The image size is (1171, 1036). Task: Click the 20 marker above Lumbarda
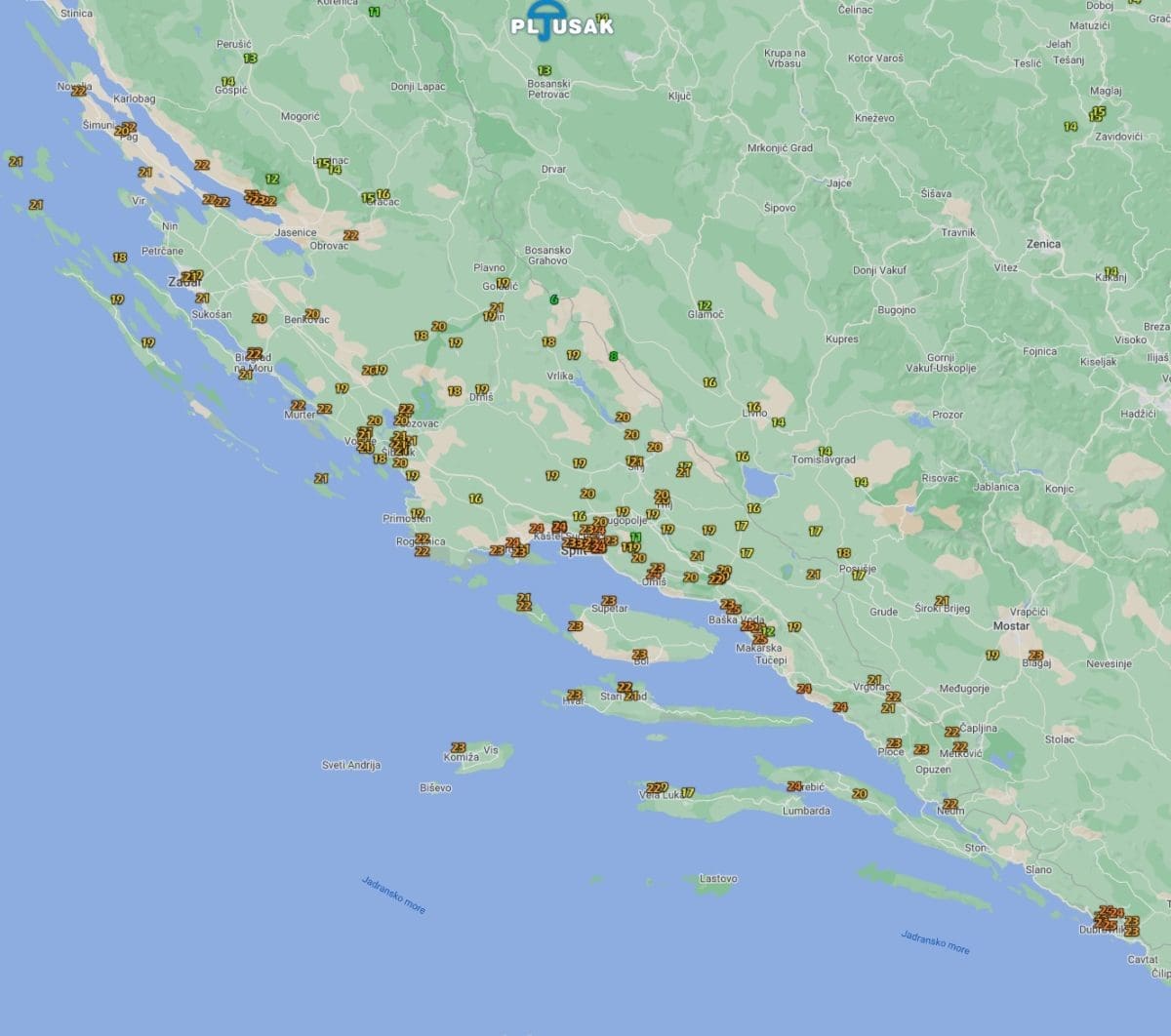point(859,794)
